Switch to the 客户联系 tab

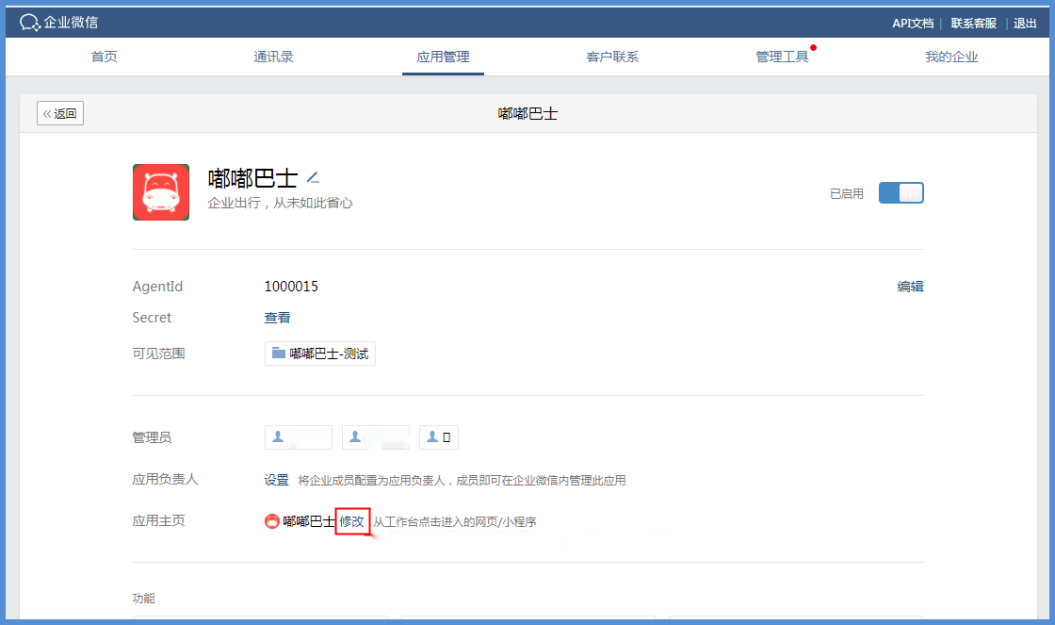612,57
